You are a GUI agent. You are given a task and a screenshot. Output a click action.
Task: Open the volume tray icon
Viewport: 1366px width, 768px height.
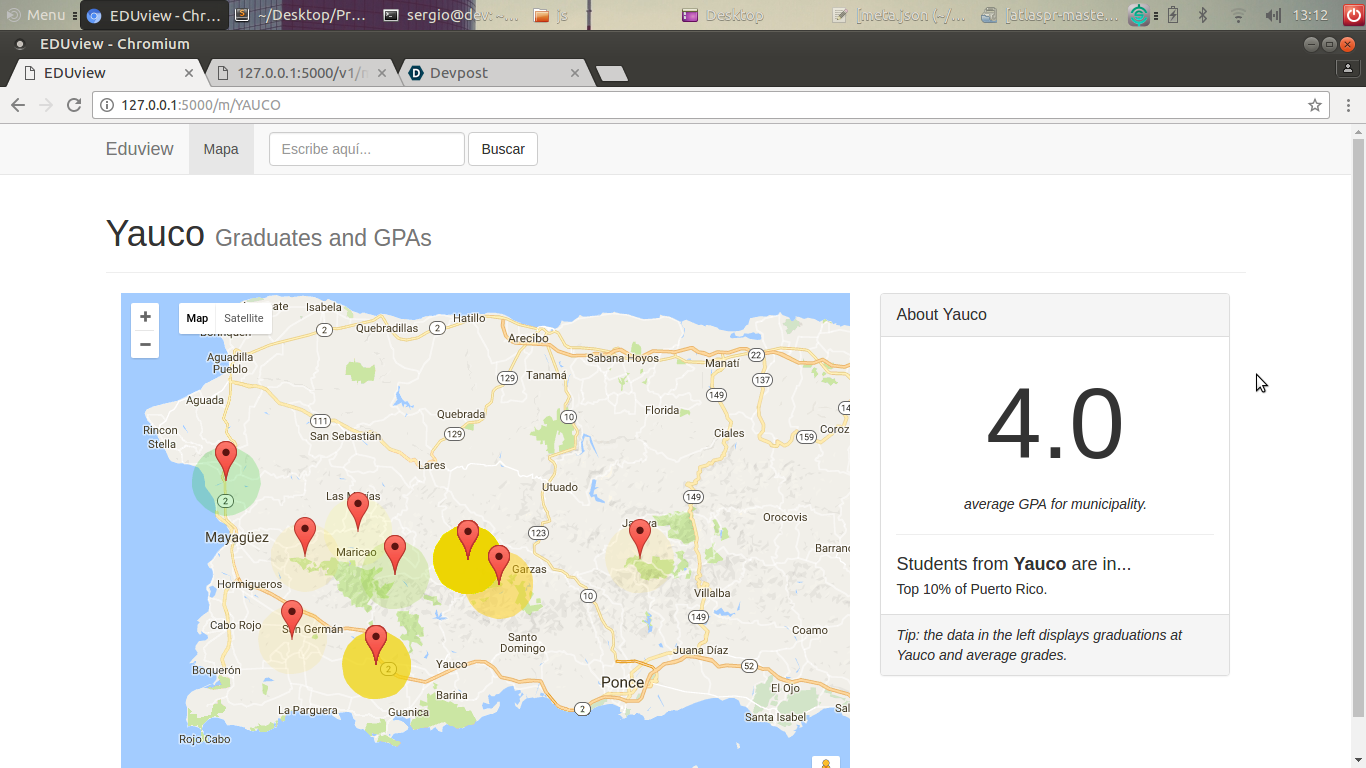(x=1273, y=15)
